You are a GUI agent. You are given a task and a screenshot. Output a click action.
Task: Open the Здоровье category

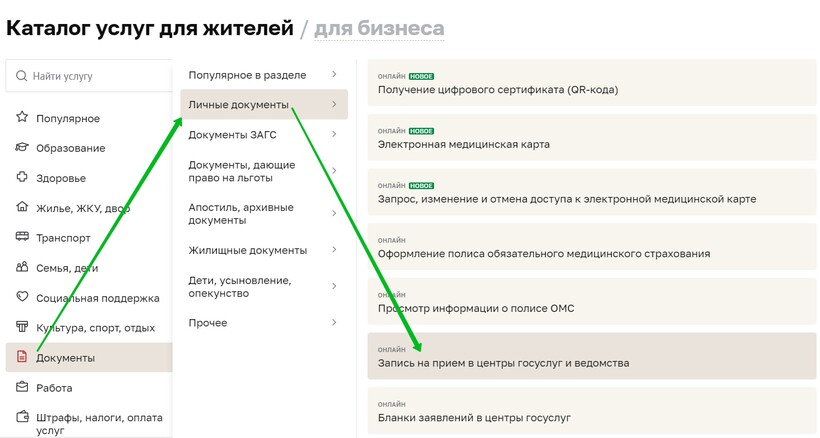61,178
